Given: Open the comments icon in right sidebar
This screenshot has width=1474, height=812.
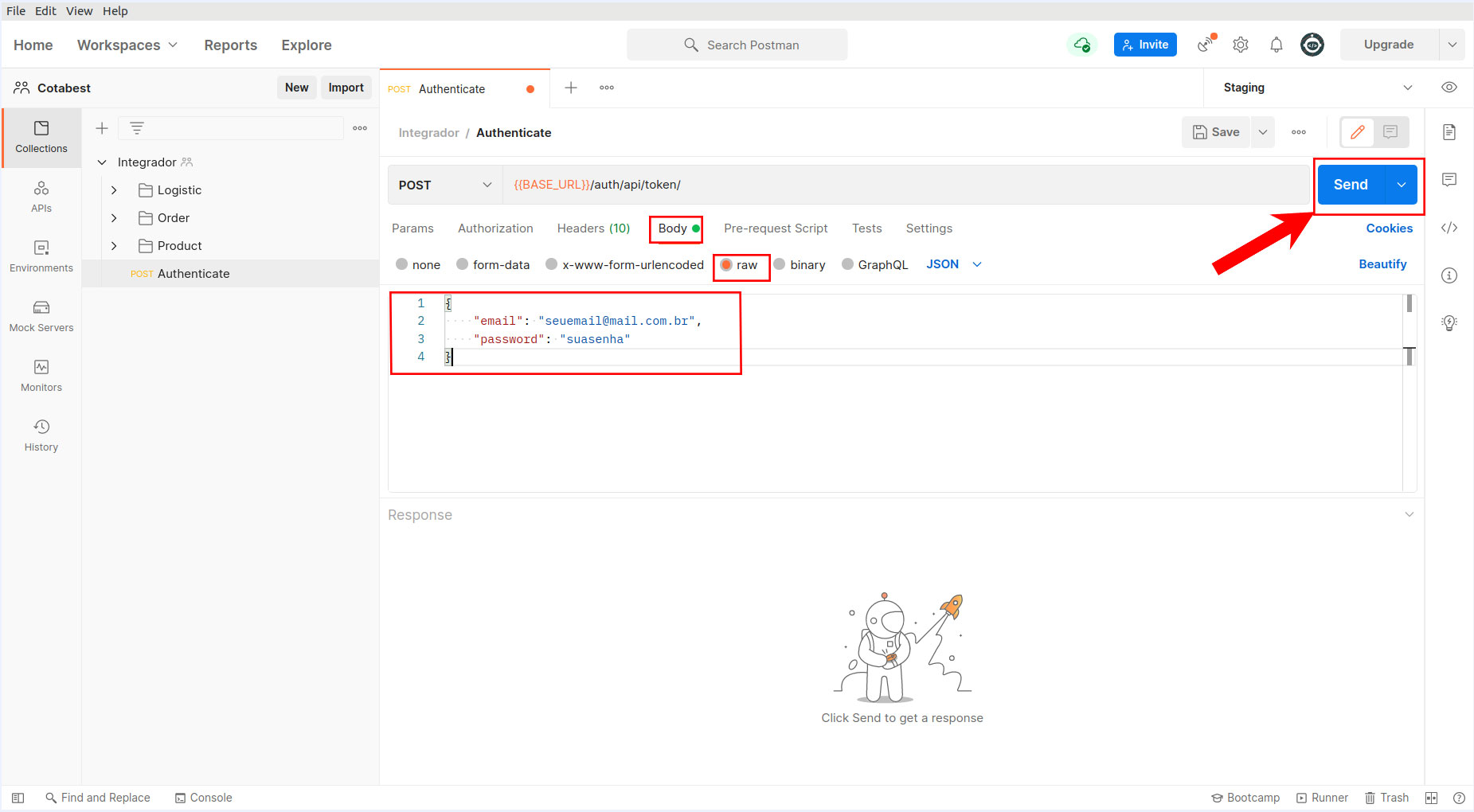Looking at the screenshot, I should (1449, 180).
